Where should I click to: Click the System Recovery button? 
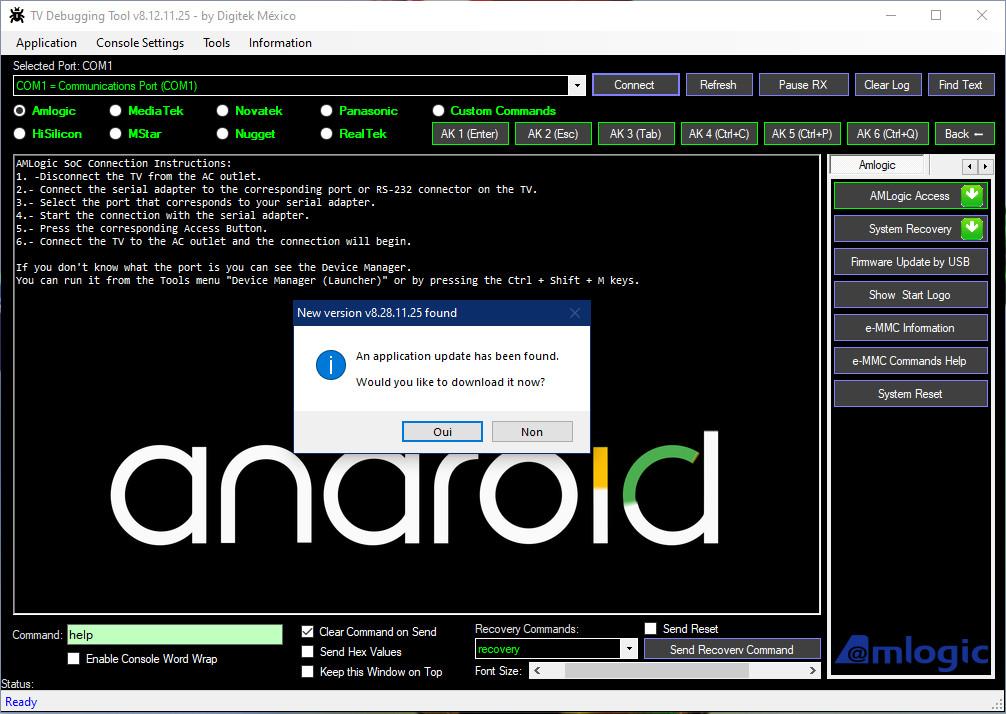910,228
